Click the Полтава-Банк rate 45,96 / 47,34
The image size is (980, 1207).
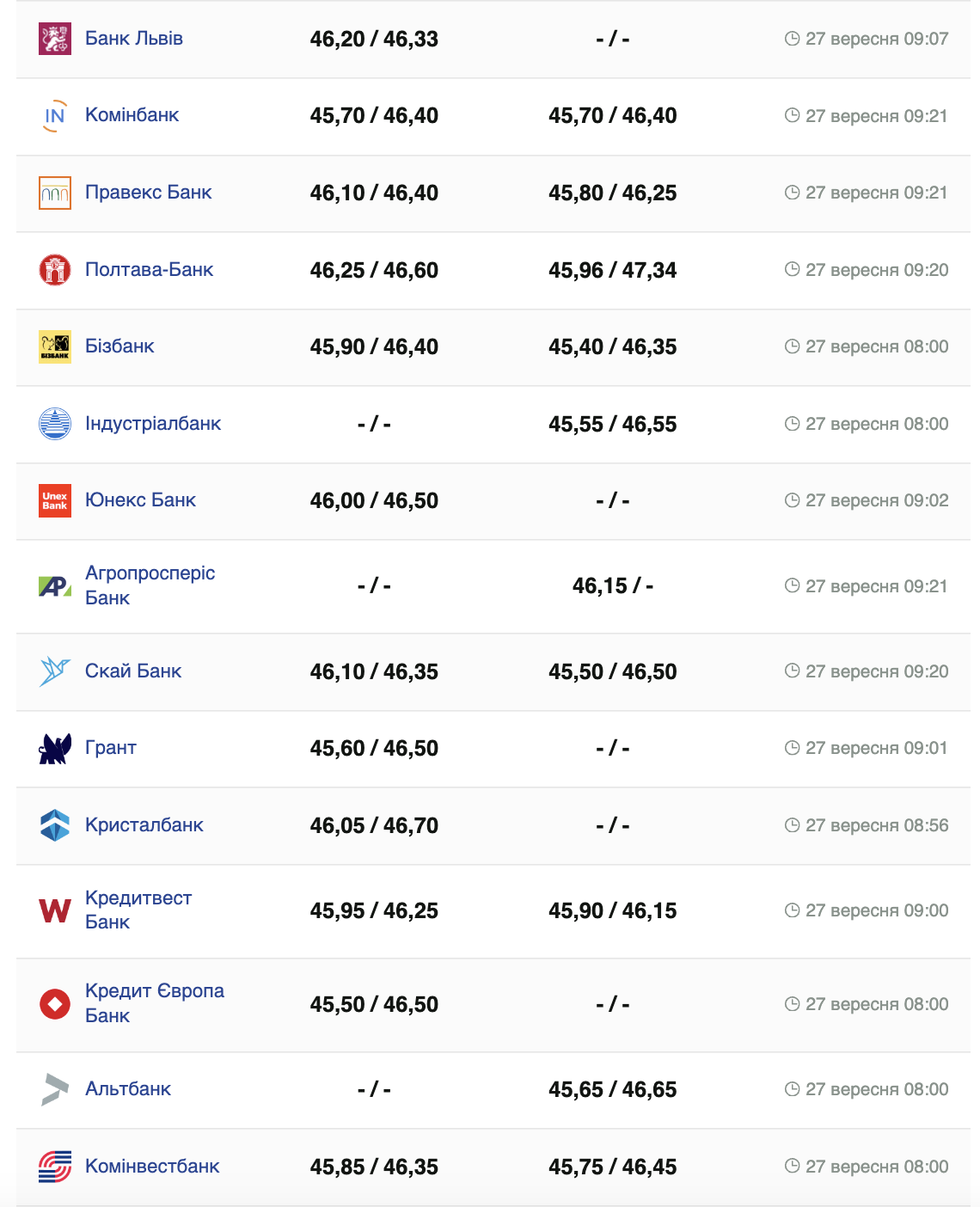tap(612, 271)
